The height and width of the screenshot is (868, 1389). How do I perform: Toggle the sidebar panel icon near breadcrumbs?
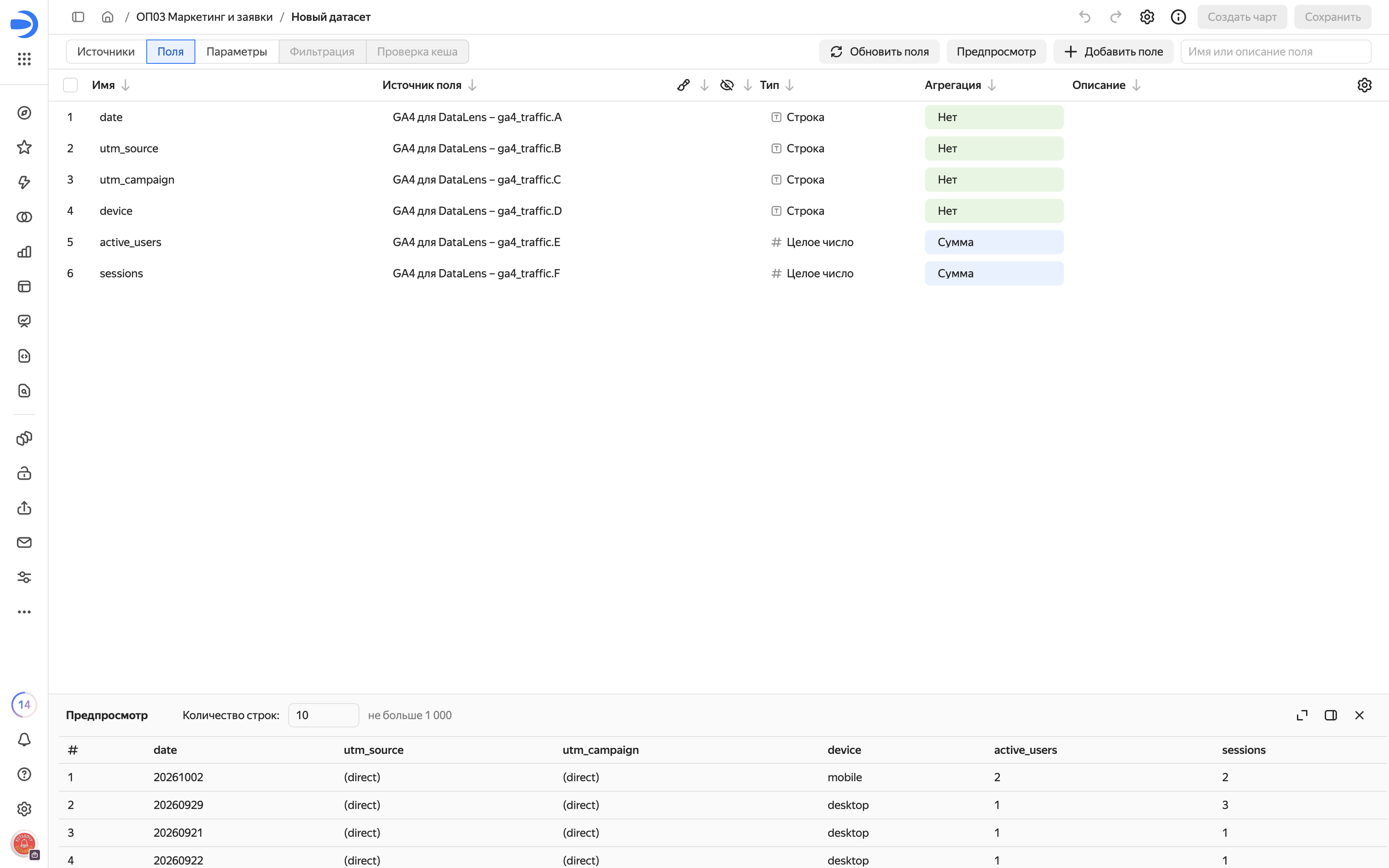(78, 16)
